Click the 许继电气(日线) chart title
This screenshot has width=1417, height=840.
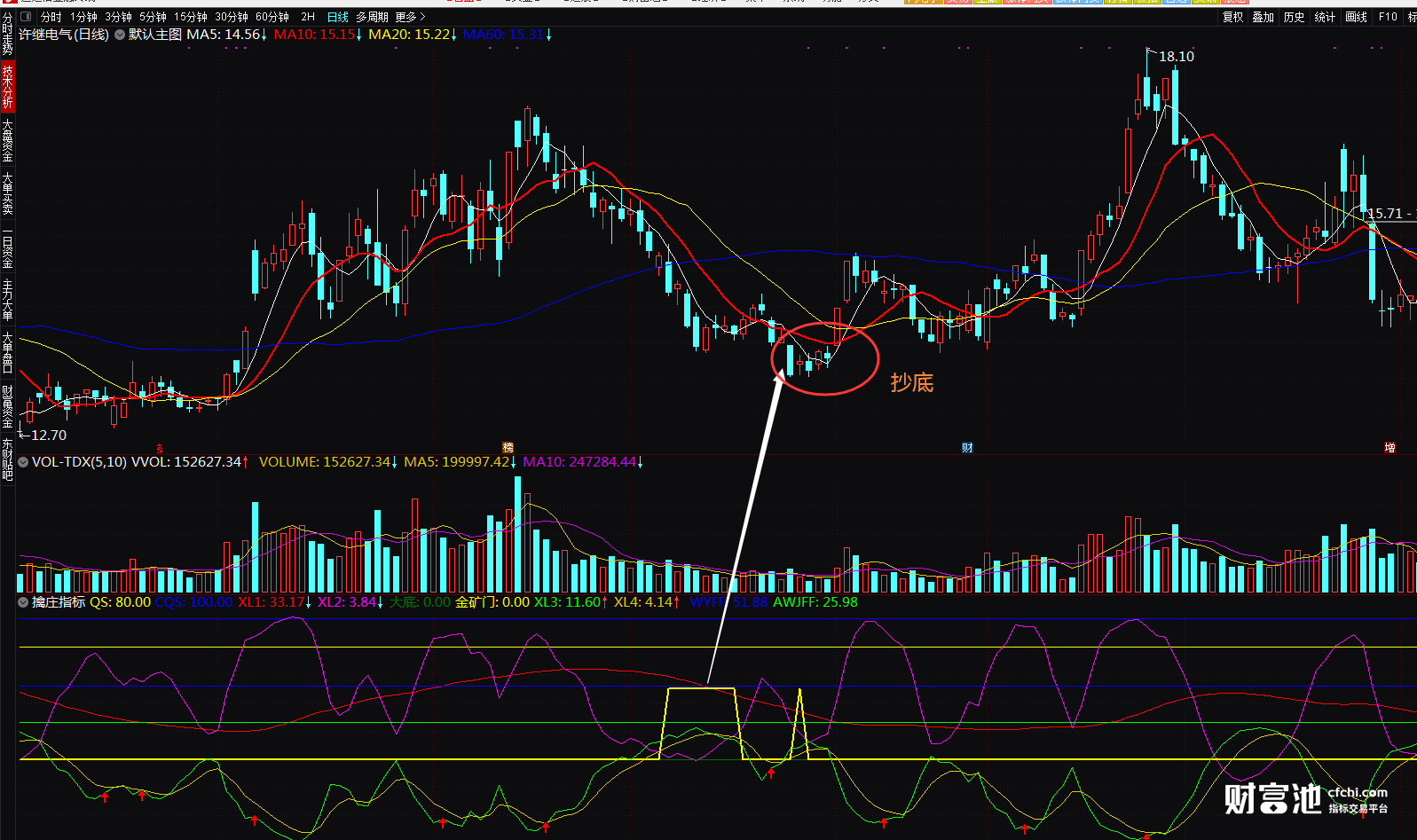point(64,35)
